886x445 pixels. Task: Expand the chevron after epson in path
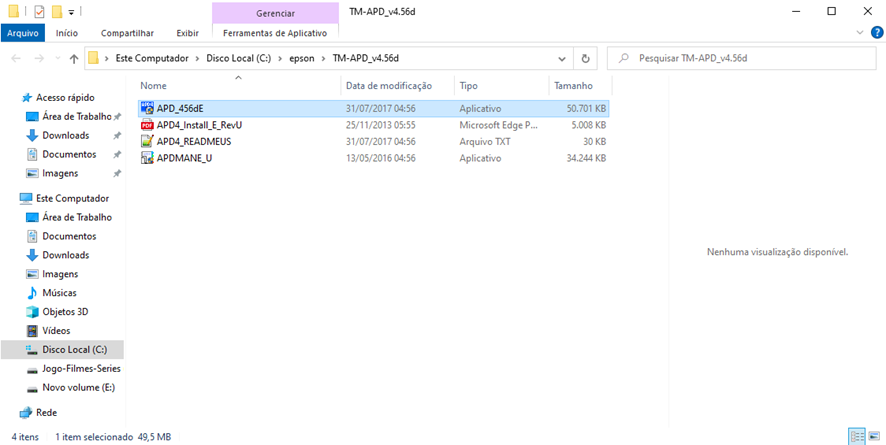pyautogui.click(x=323, y=58)
